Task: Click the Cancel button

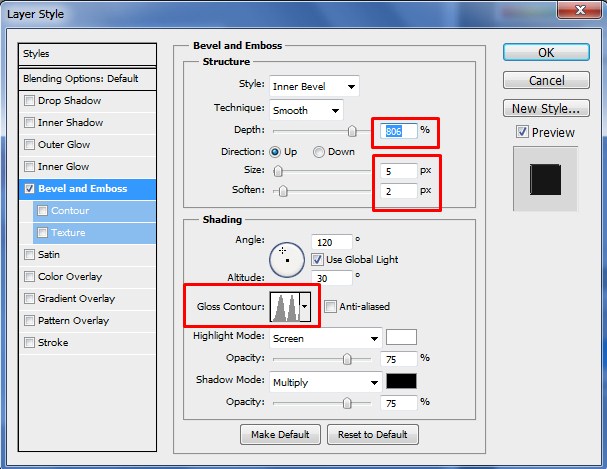Action: tap(546, 80)
